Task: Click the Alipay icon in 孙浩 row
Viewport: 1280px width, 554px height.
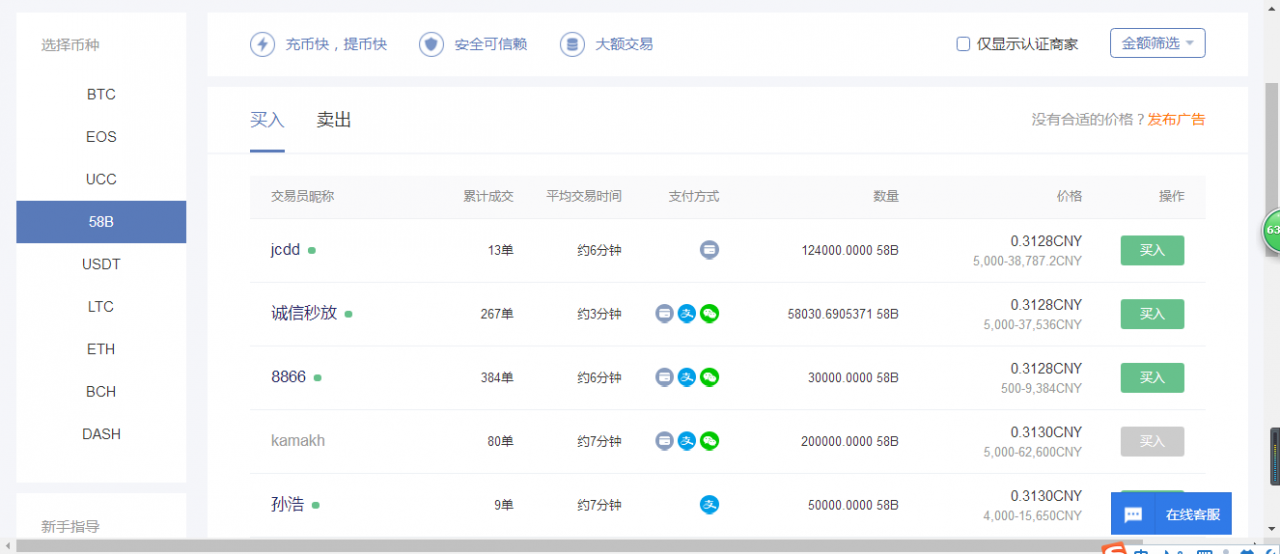Action: 709,505
